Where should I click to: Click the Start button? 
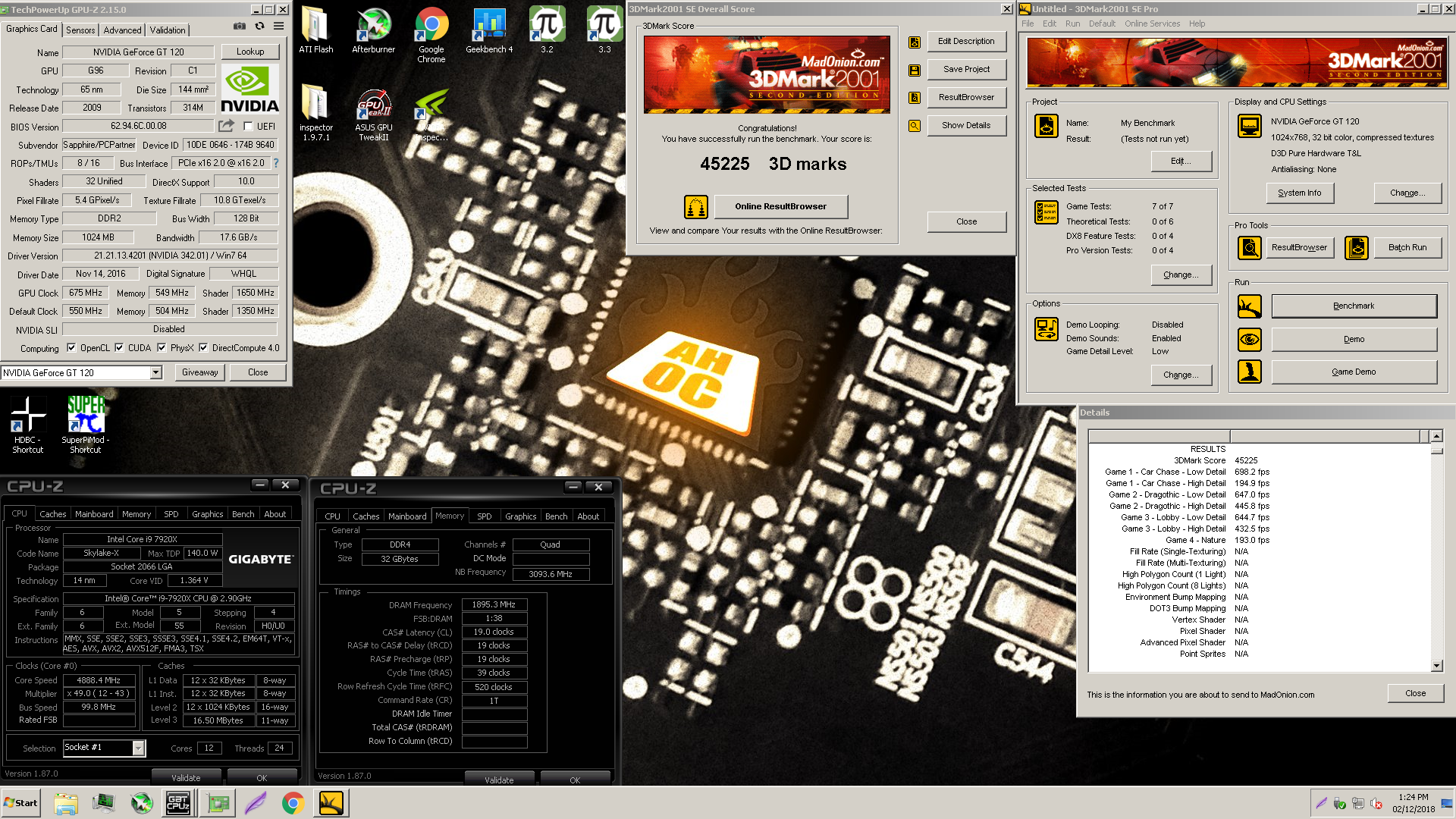[x=21, y=803]
